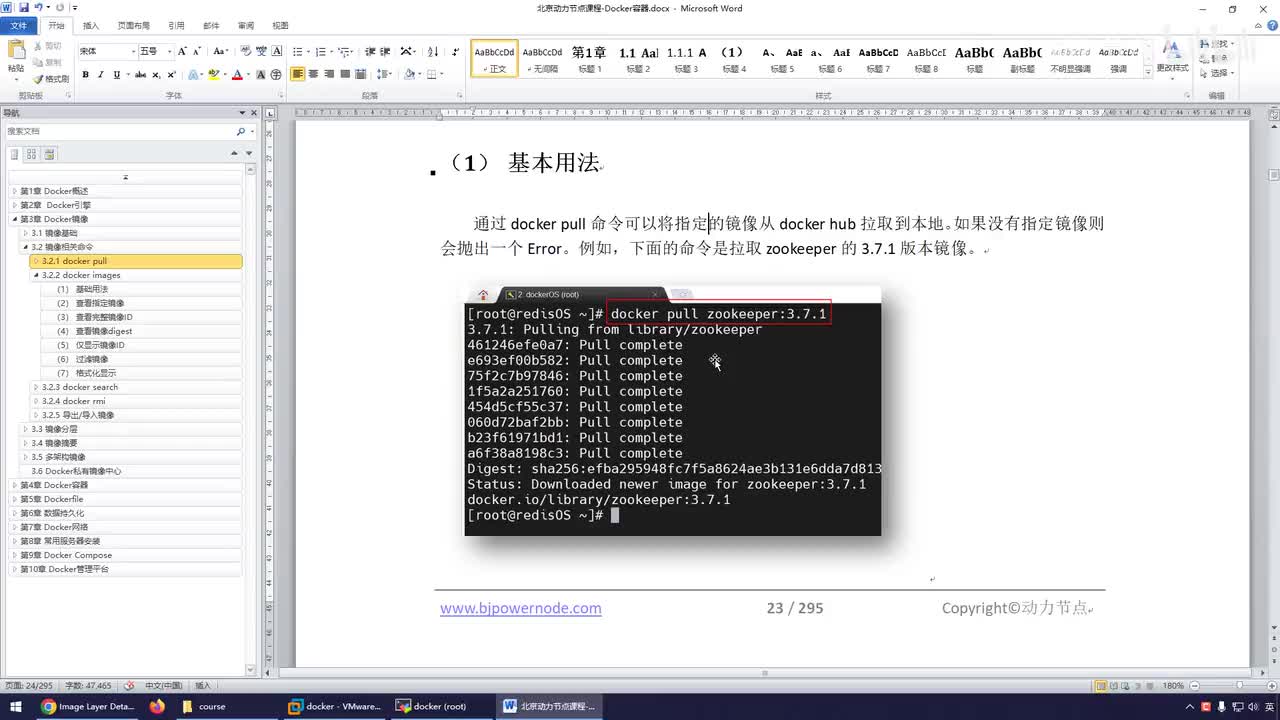The width and height of the screenshot is (1280, 720).
Task: Open Firefox from the Windows taskbar
Action: point(157,706)
